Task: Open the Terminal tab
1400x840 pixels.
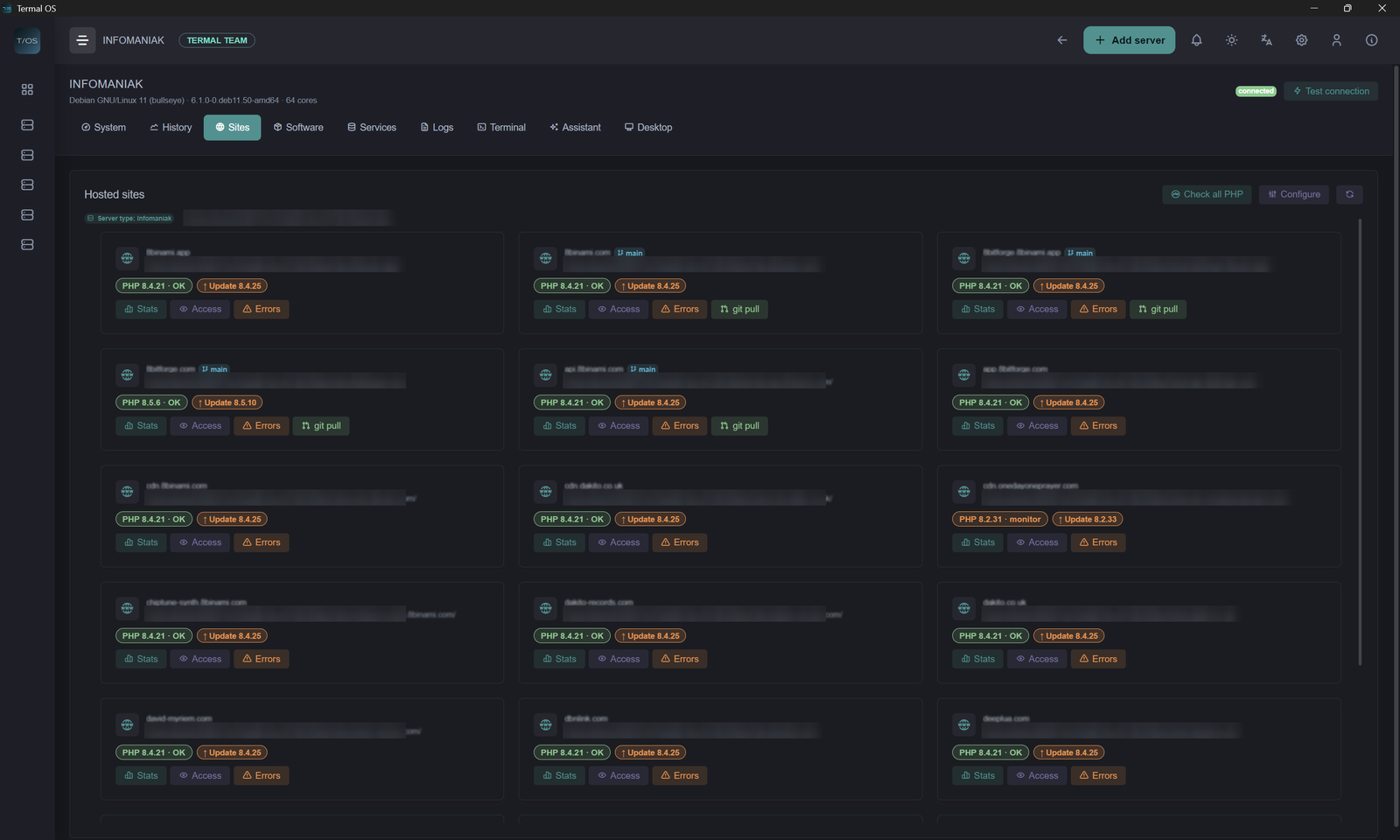Action: [x=501, y=128]
